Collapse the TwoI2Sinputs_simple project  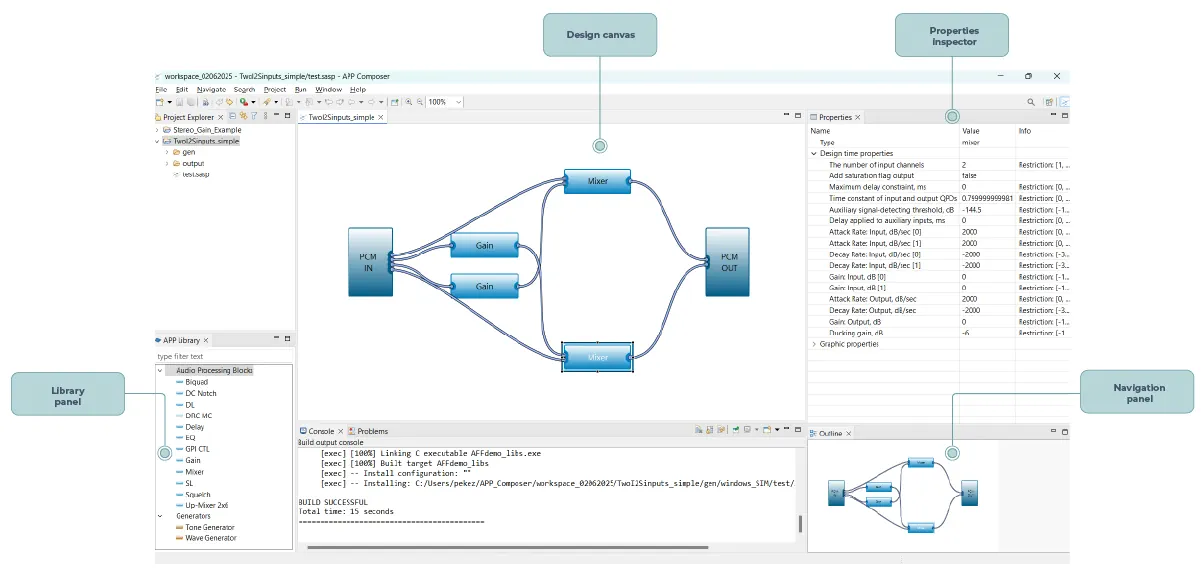tap(158, 141)
